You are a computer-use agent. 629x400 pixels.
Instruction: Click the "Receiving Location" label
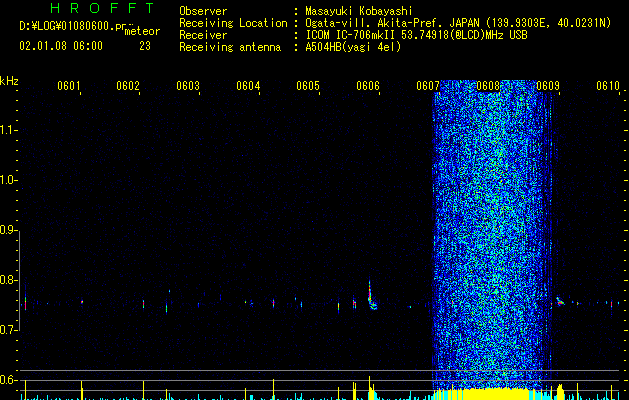click(x=233, y=23)
